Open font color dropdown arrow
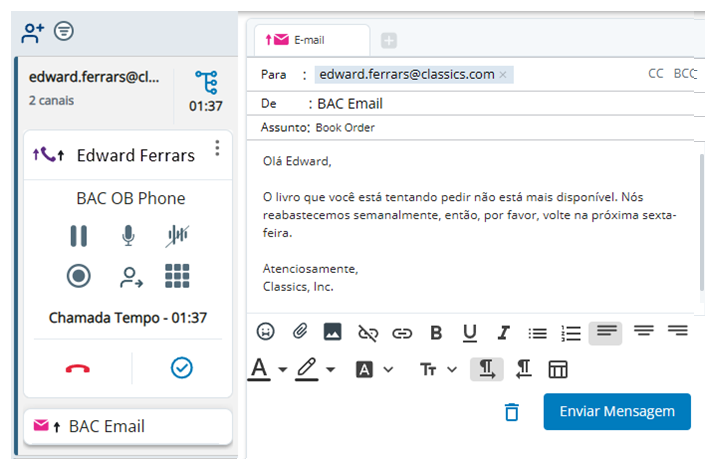This screenshot has height=470, width=705. click(x=282, y=370)
